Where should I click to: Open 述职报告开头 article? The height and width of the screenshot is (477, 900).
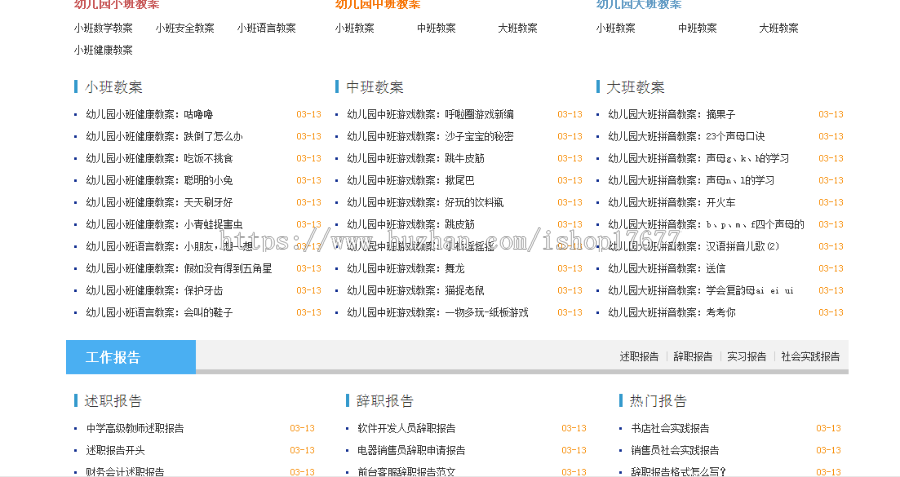coord(115,450)
